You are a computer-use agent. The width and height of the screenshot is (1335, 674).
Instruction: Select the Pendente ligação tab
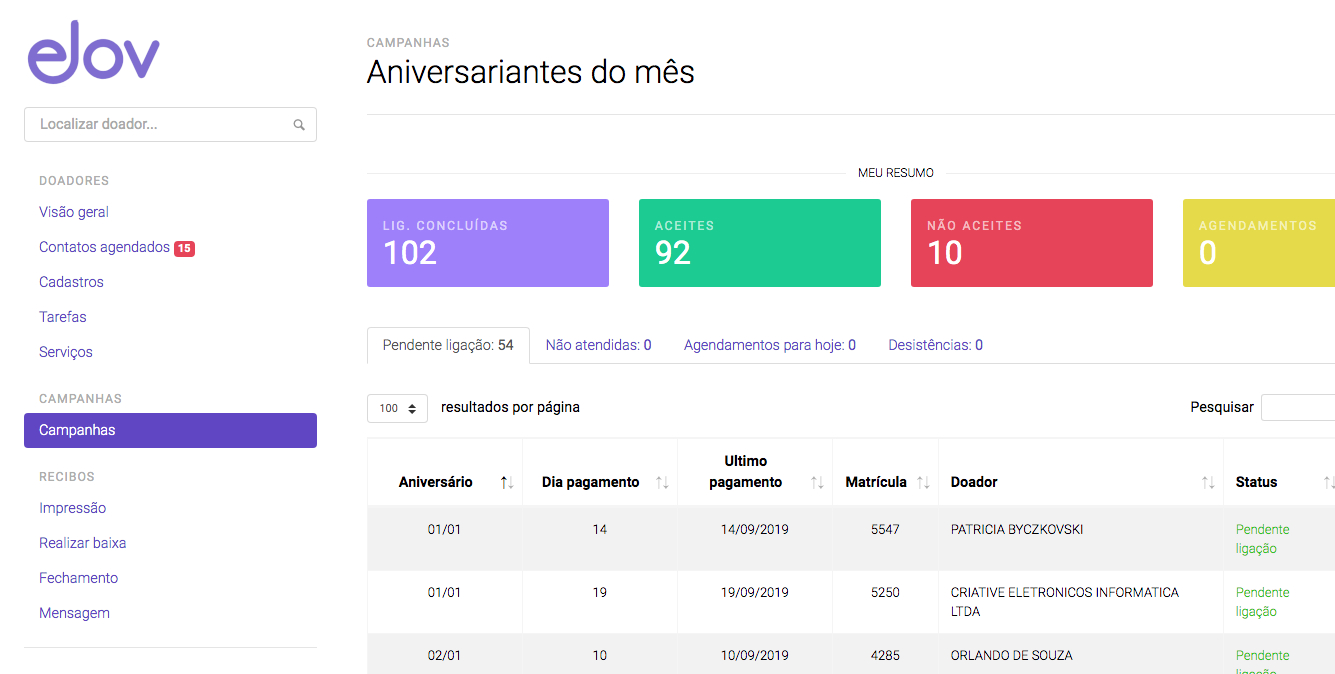point(447,345)
